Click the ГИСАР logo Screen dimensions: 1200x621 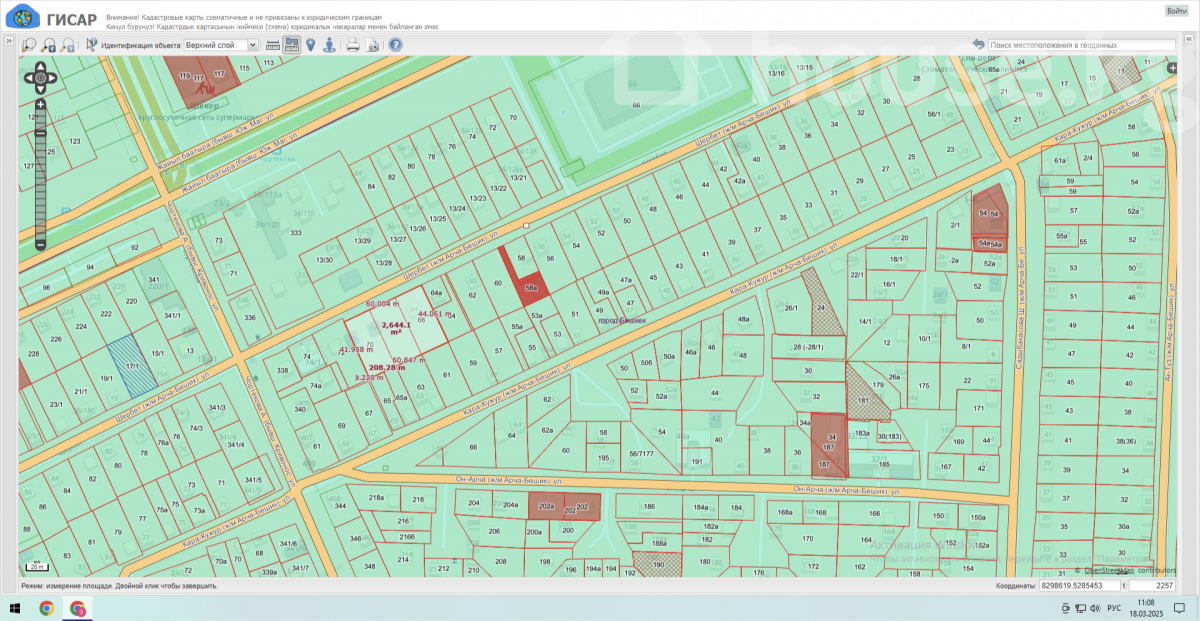(x=51, y=18)
